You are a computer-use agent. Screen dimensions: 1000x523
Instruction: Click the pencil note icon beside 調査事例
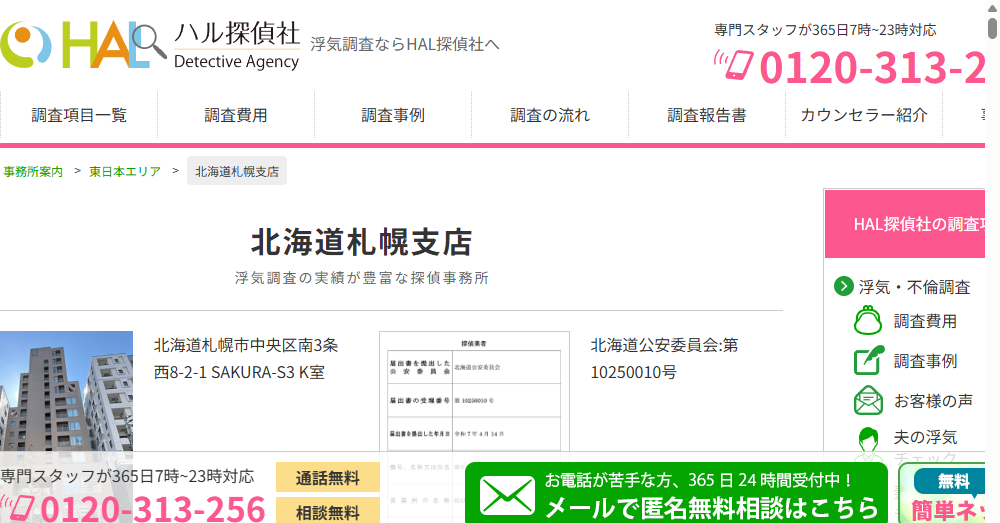pos(868,361)
